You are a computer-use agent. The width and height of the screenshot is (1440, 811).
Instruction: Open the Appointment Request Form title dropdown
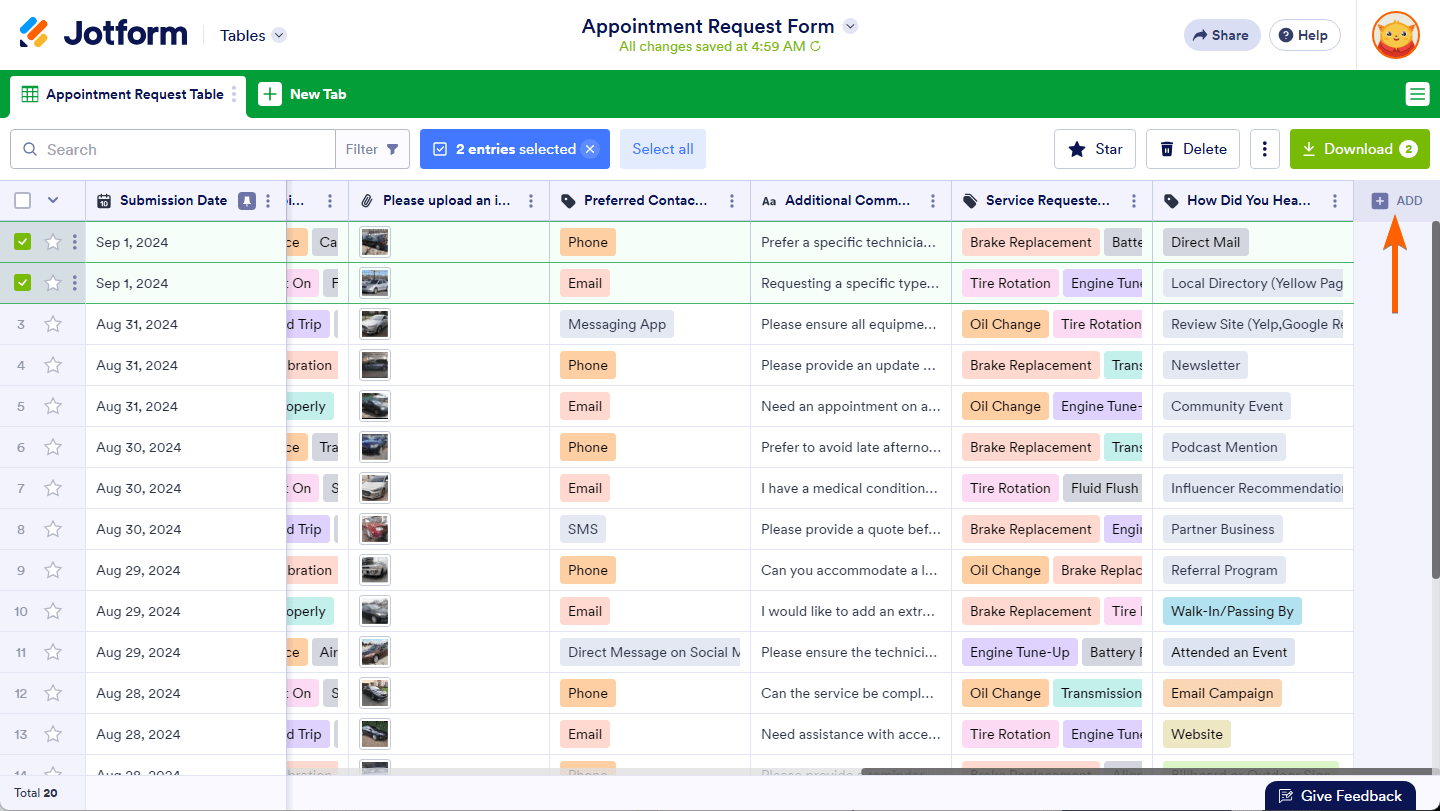pos(850,26)
